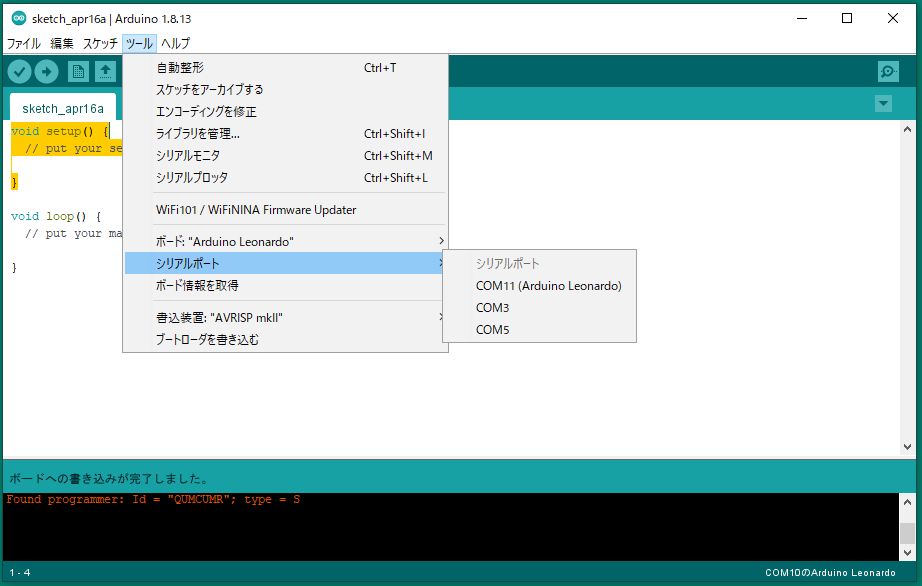Image resolution: width=922 pixels, height=586 pixels.
Task: Select COM11 (Arduino Leonardo) port
Action: 539,286
